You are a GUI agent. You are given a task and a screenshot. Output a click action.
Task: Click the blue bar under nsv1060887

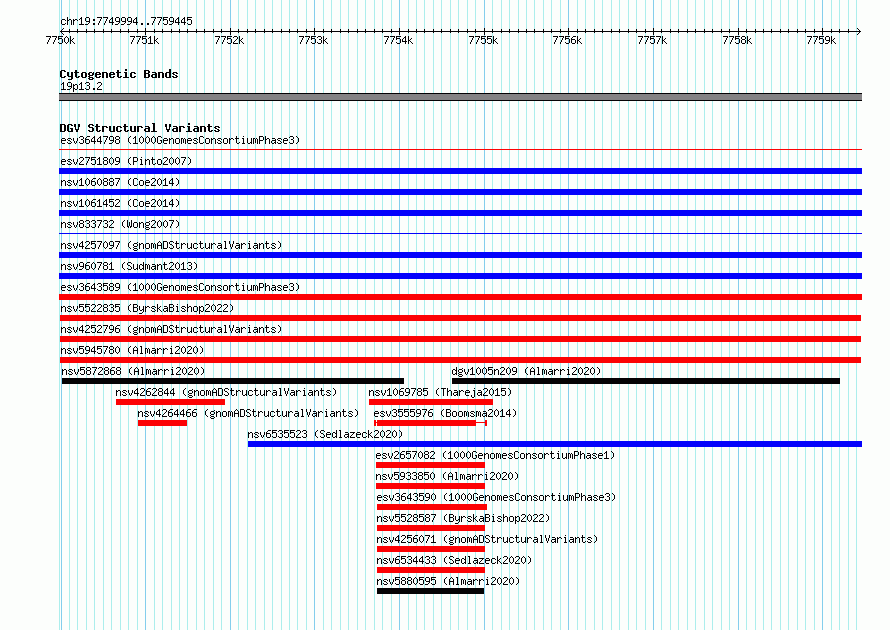tap(460, 192)
